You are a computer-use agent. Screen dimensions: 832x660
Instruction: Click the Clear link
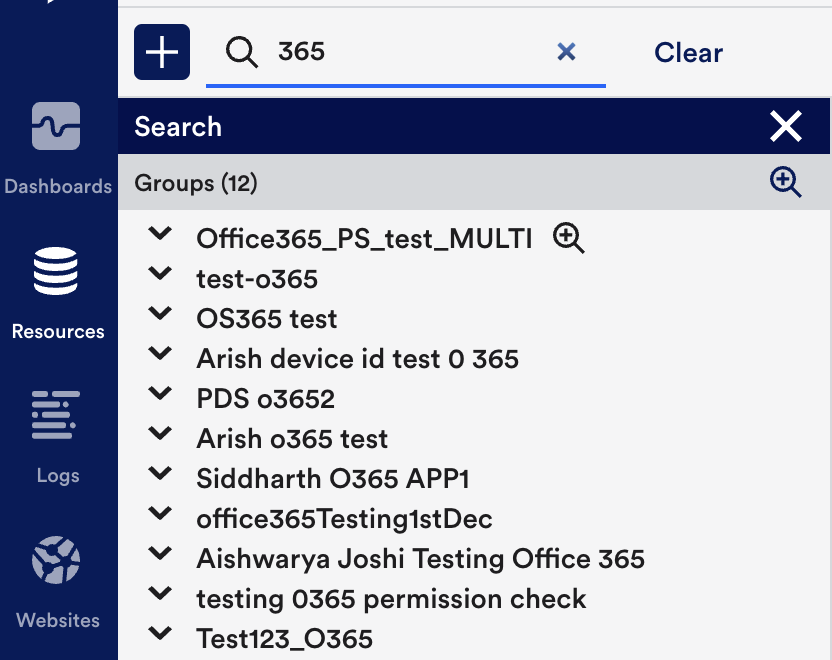688,53
